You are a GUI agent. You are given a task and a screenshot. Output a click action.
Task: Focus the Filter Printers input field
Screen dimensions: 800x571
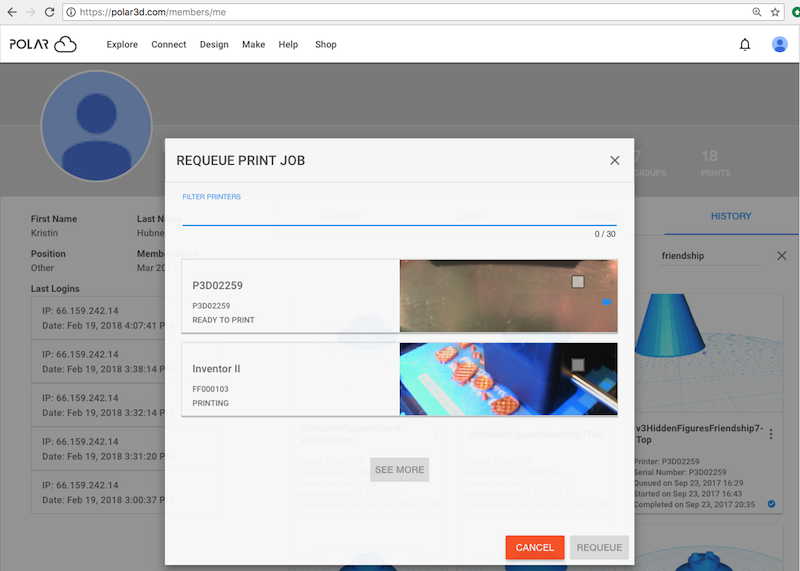pos(399,216)
